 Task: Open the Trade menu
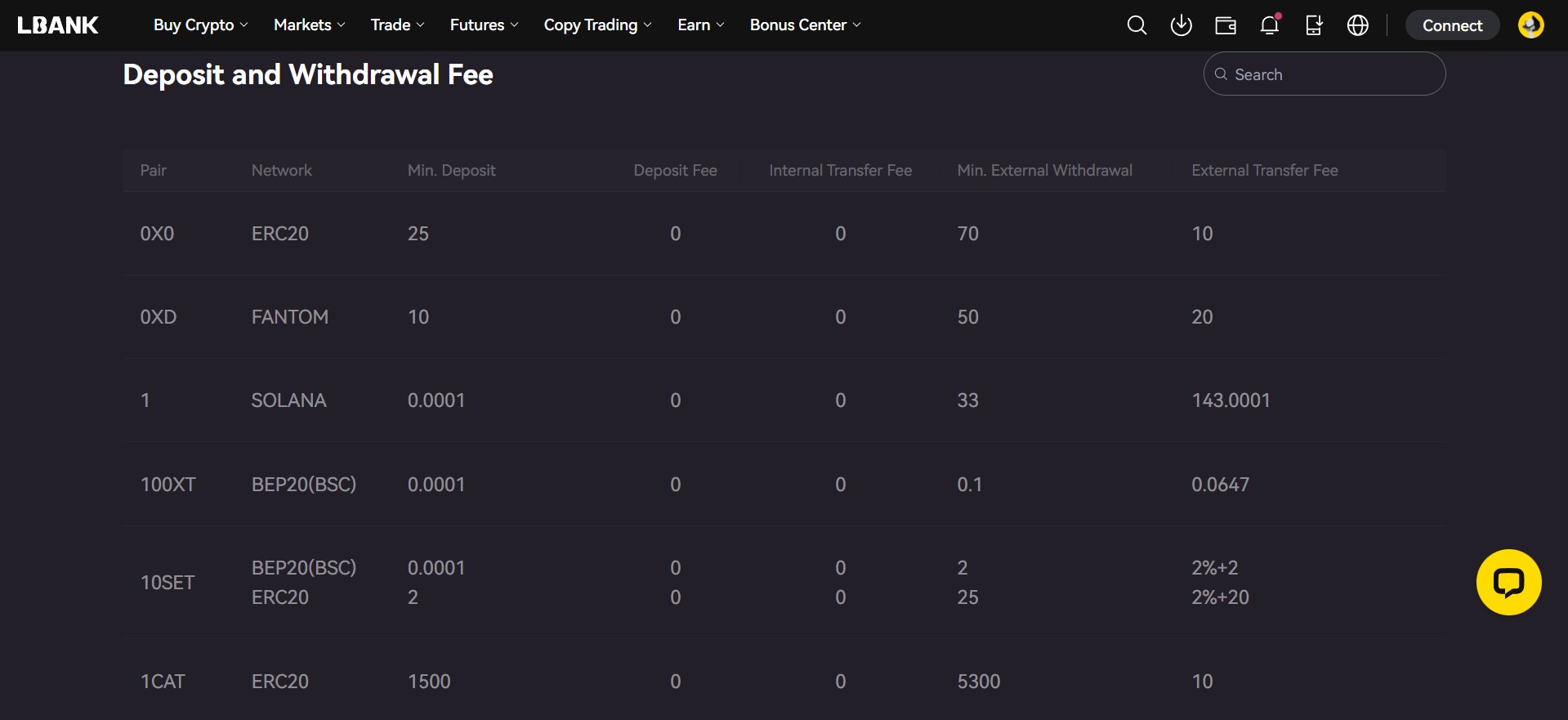pyautogui.click(x=398, y=25)
